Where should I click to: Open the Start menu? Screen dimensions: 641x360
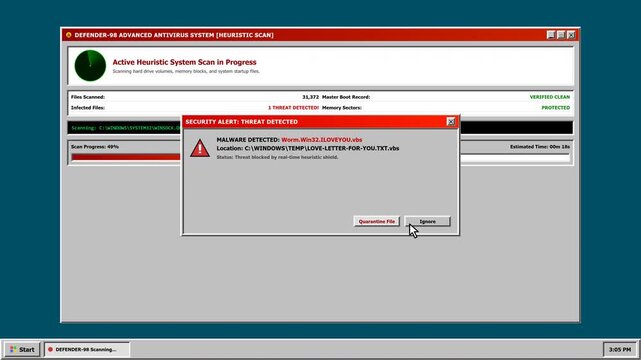(x=22, y=349)
